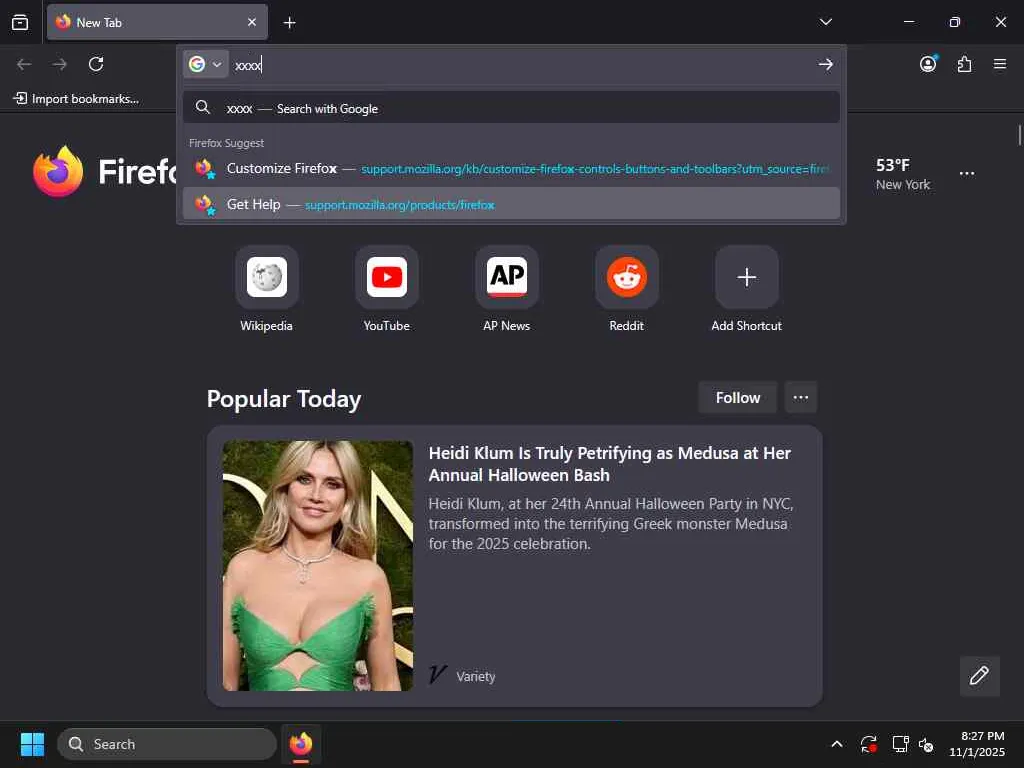Open the Extensions puzzle icon
The image size is (1024, 768).
coord(964,64)
